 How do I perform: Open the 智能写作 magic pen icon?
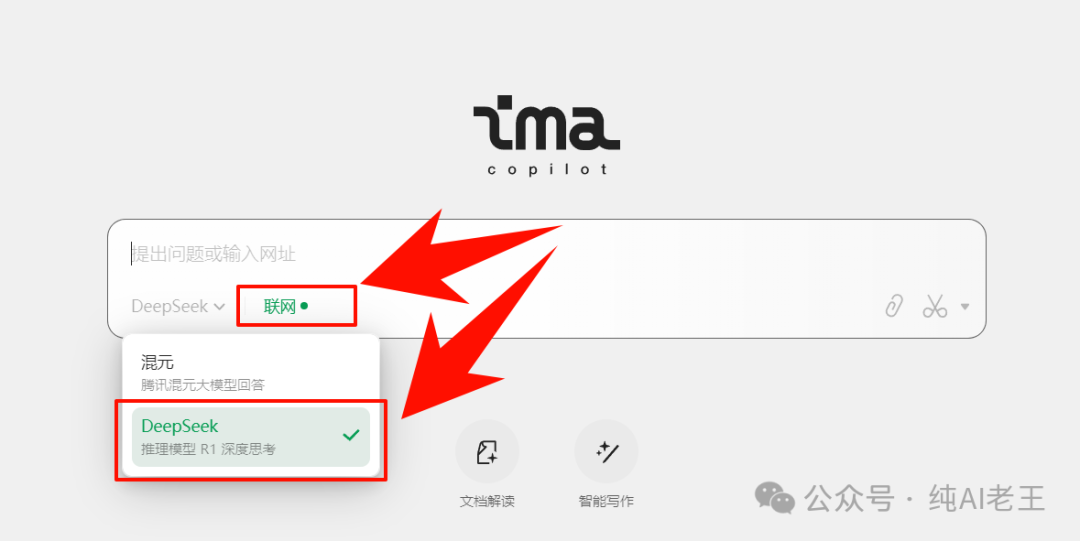(x=606, y=452)
